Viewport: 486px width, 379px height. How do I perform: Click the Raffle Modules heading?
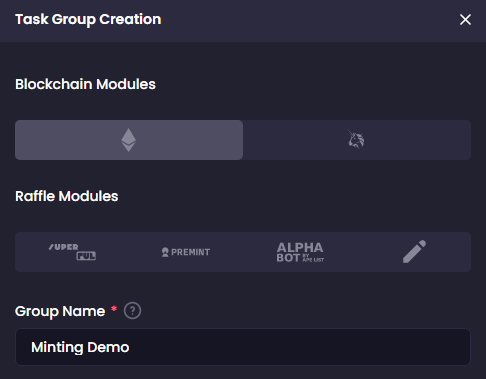point(67,196)
